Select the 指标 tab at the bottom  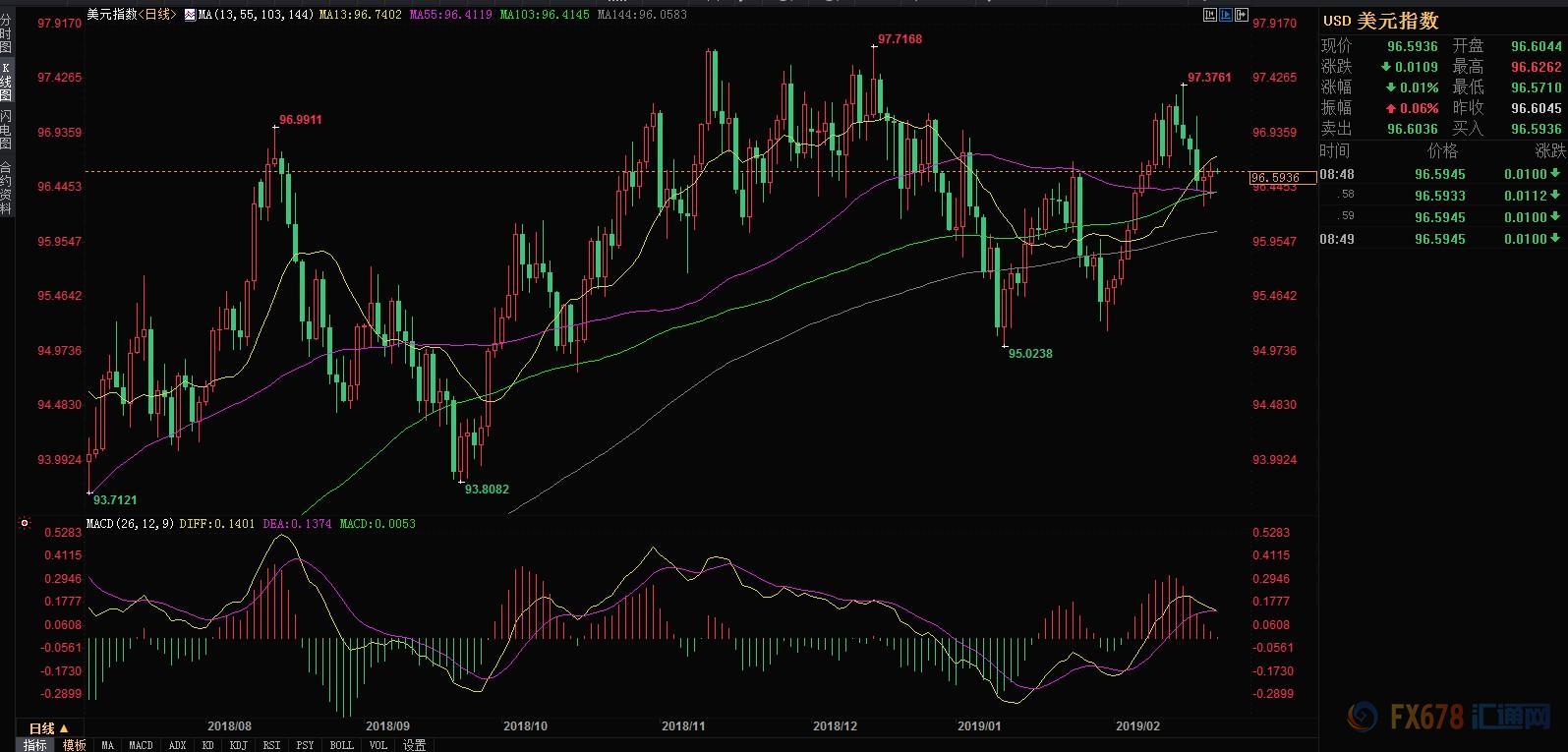point(35,745)
